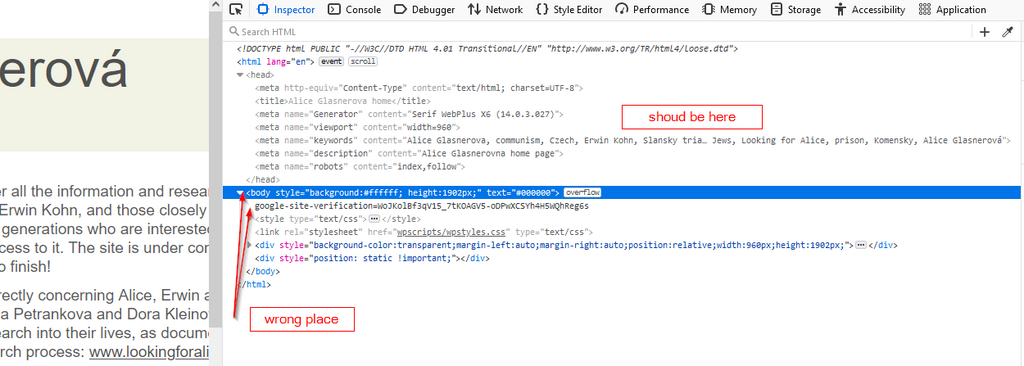The width and height of the screenshot is (1024, 366).
Task: Select the title Alice Glasnerova home row
Action: click(342, 101)
